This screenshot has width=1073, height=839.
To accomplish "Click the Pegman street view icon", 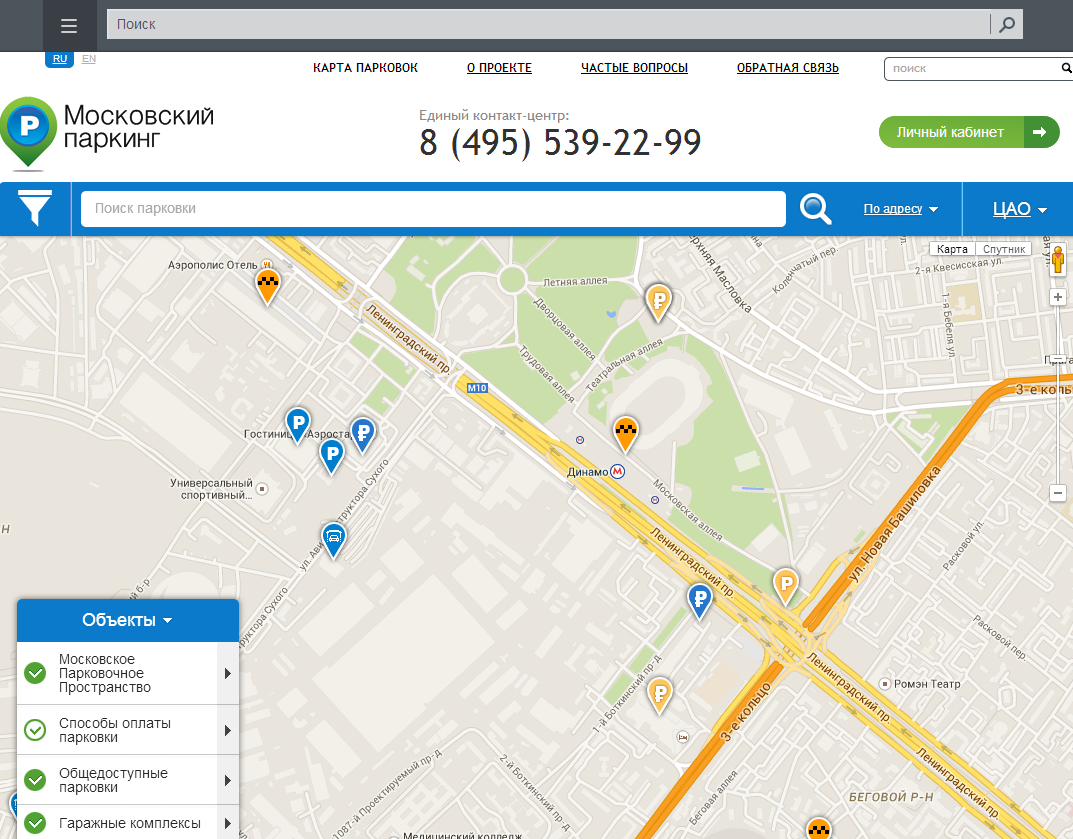I will point(1058,261).
